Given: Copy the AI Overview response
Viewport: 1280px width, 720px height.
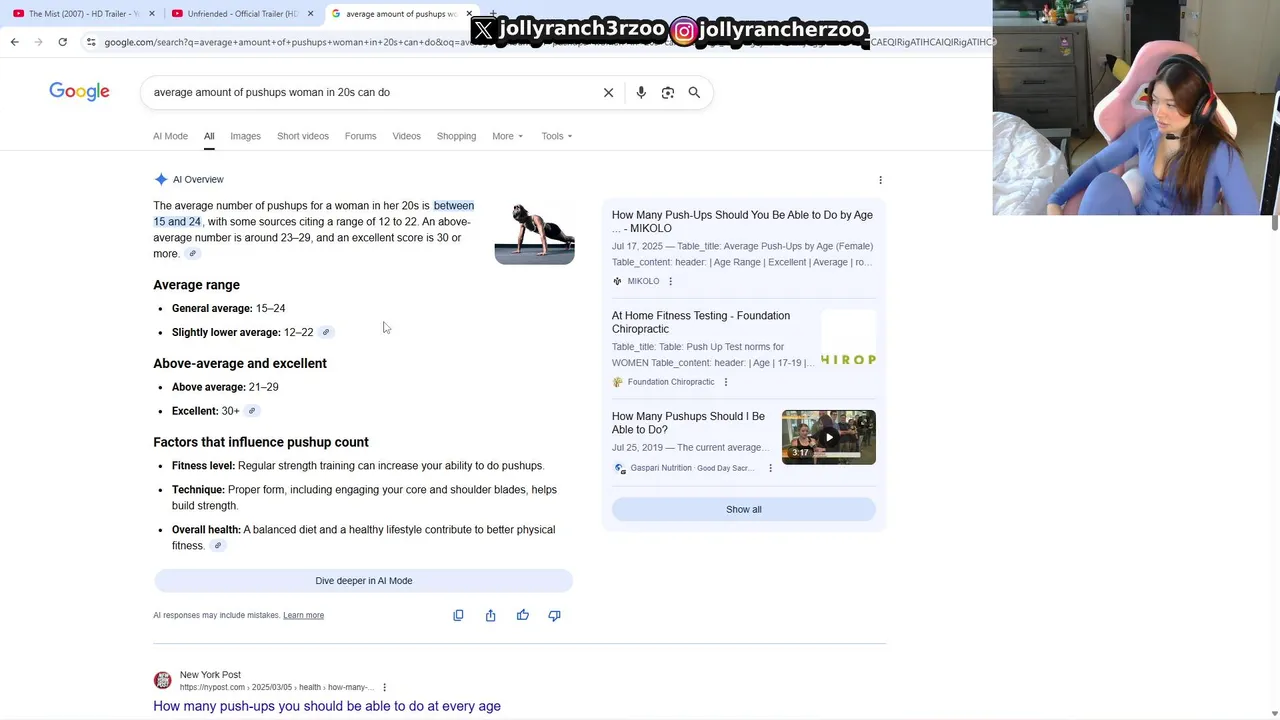Looking at the screenshot, I should 458,615.
